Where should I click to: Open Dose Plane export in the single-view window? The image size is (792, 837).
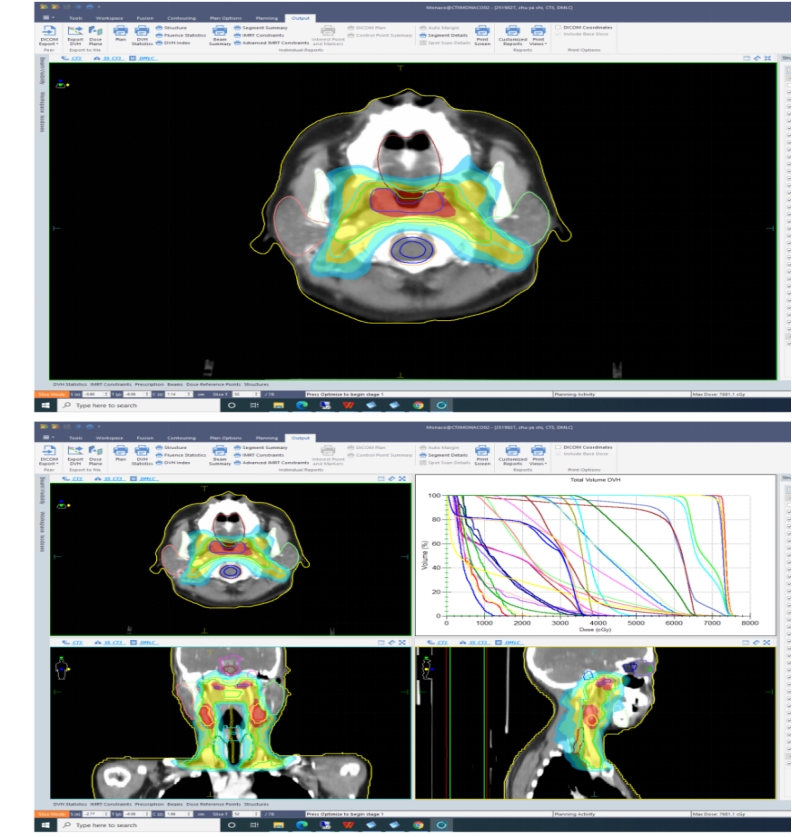tap(96, 34)
